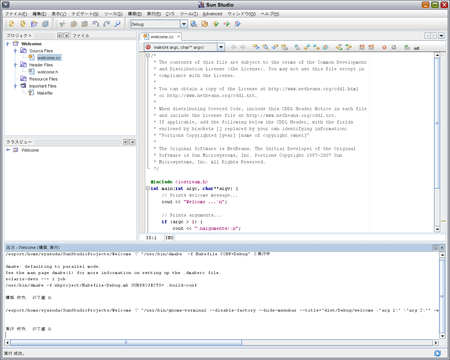
Task: Click the blue Attach Debugger icon
Action: point(238,24)
